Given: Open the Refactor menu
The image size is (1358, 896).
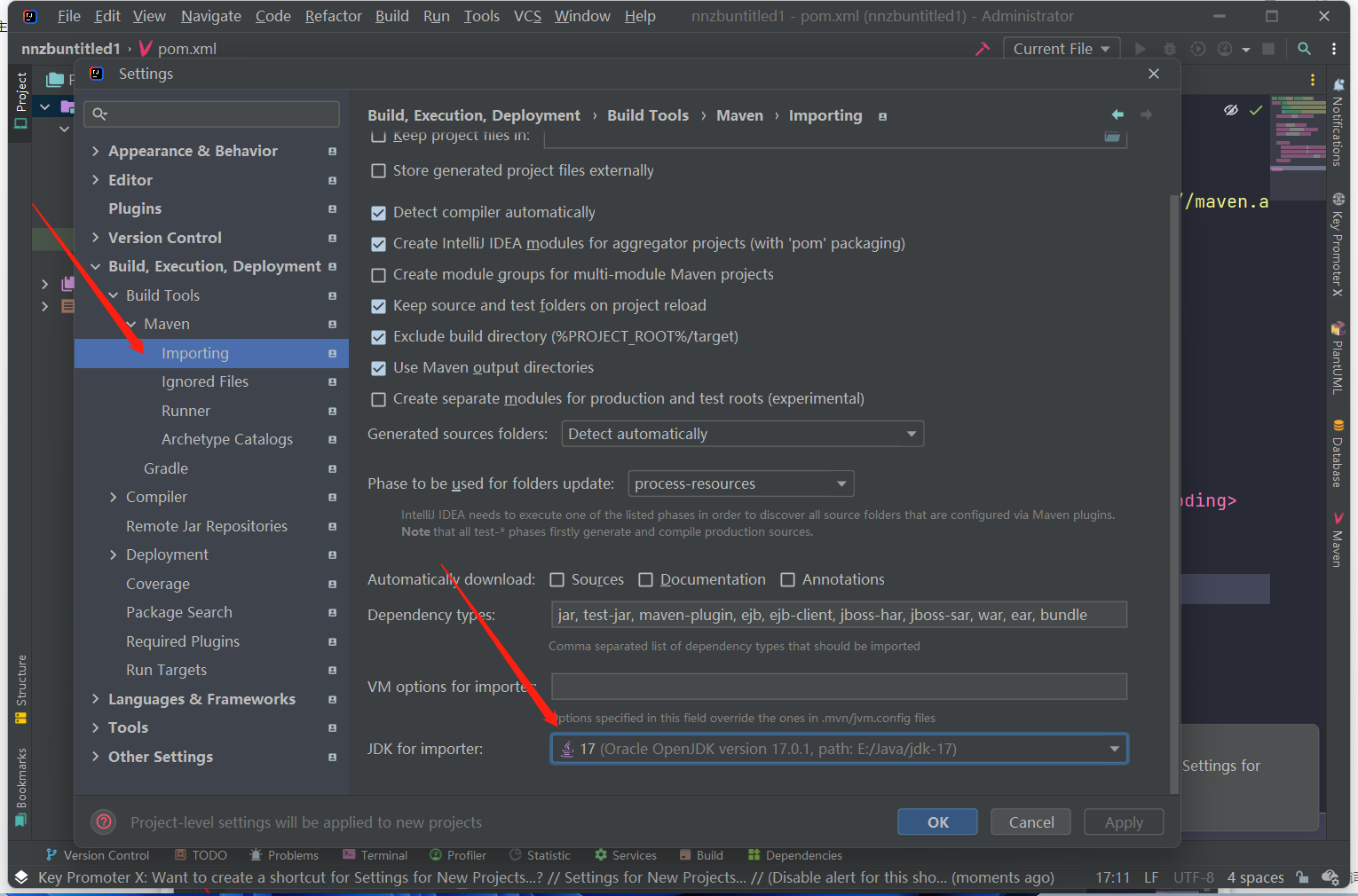Looking at the screenshot, I should tap(333, 15).
